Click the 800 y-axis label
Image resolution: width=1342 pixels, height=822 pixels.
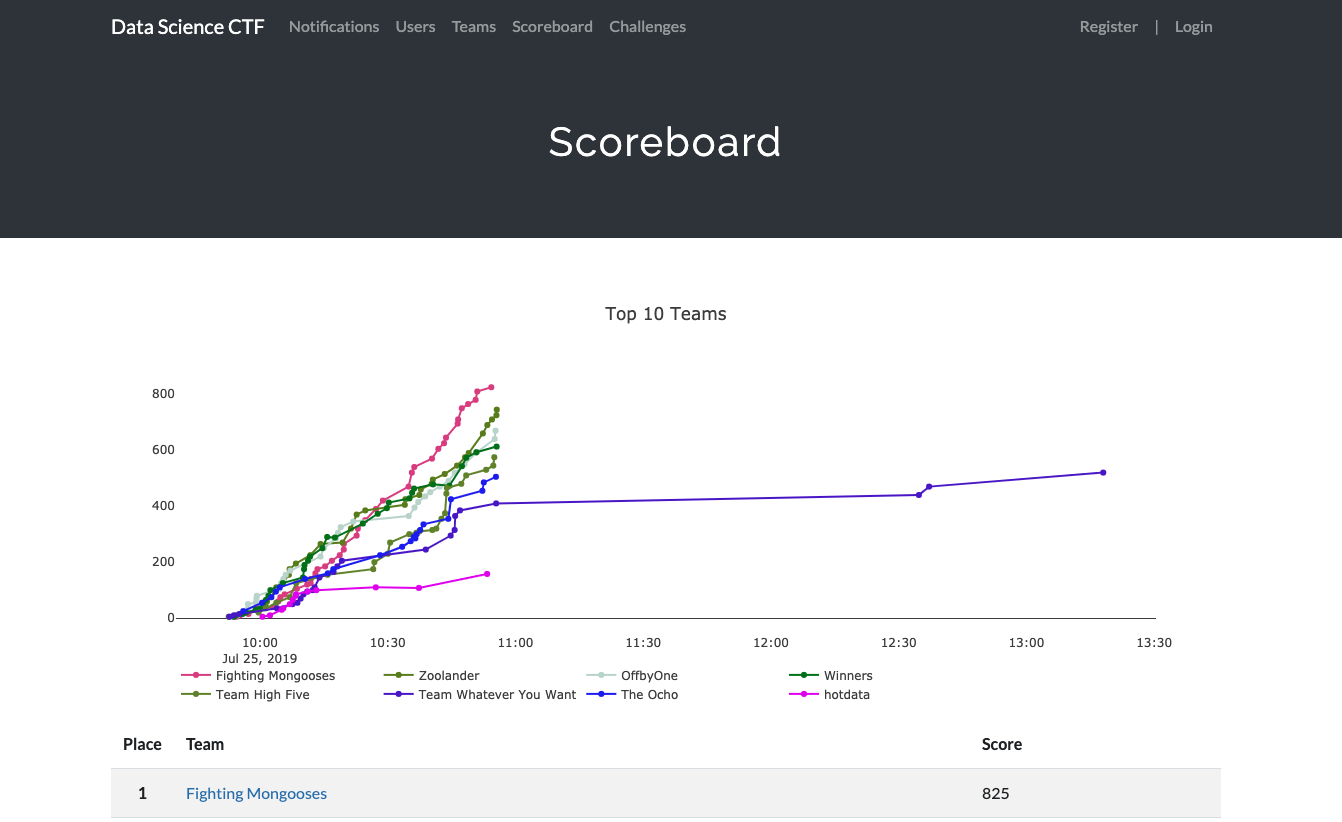[x=163, y=394]
